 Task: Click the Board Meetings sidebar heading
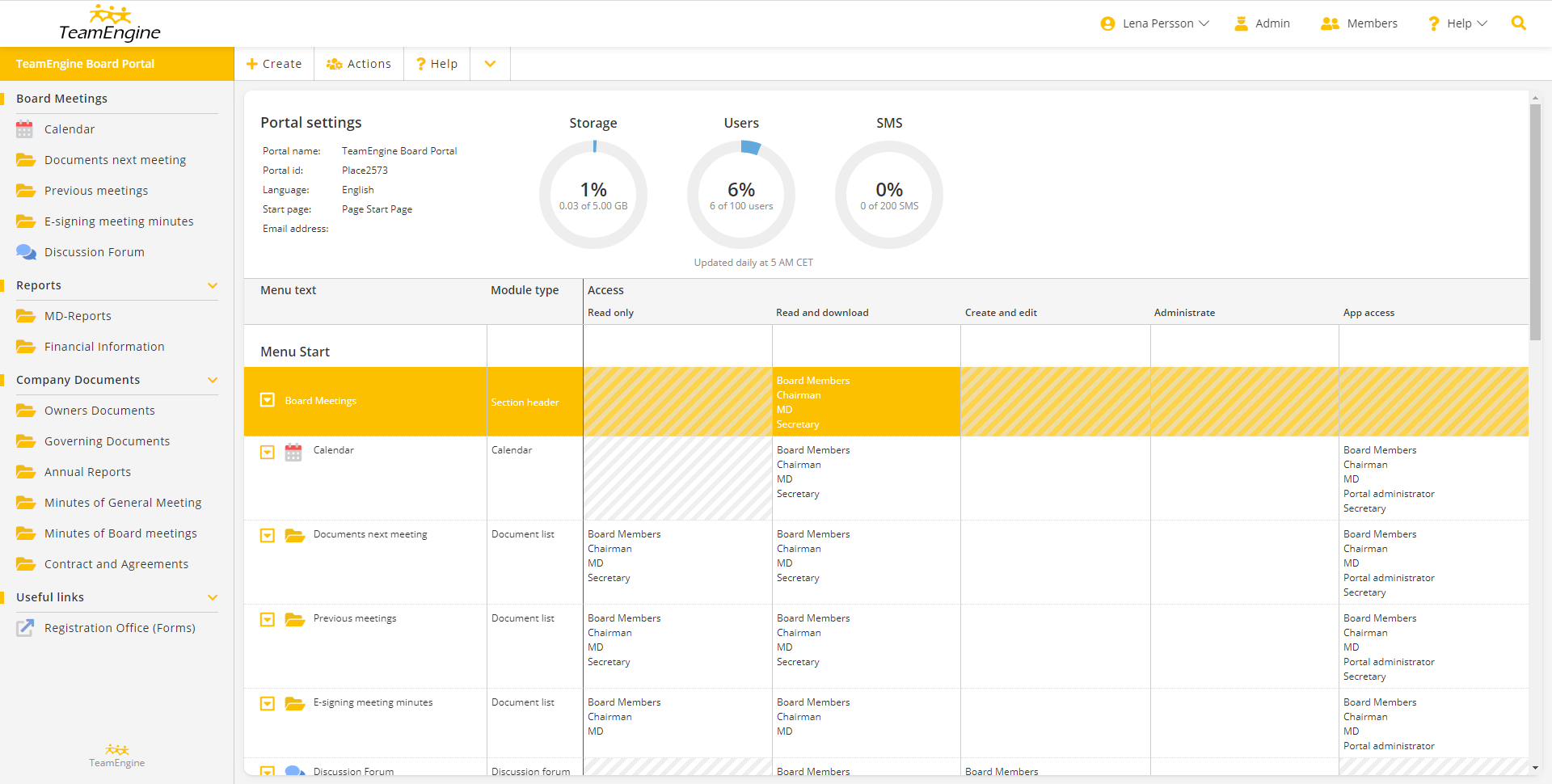coord(61,99)
